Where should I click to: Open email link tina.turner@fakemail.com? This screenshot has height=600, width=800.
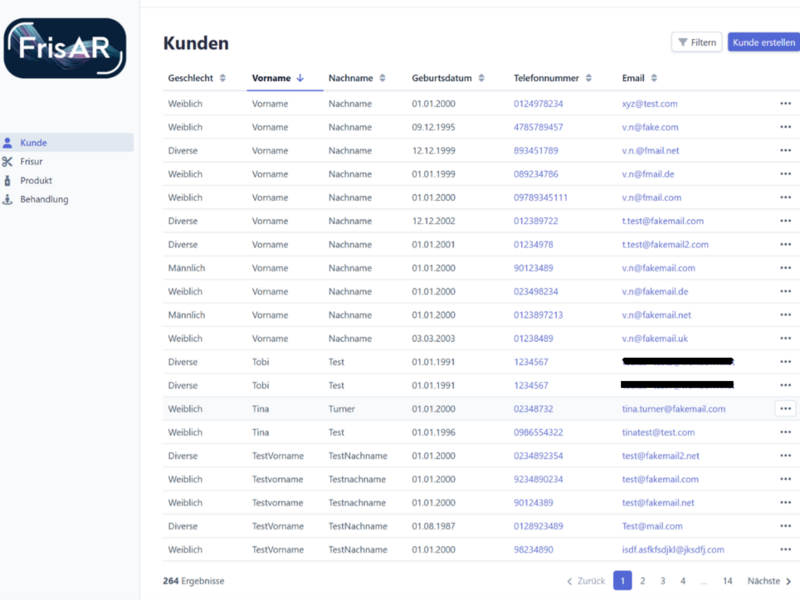click(x=673, y=409)
